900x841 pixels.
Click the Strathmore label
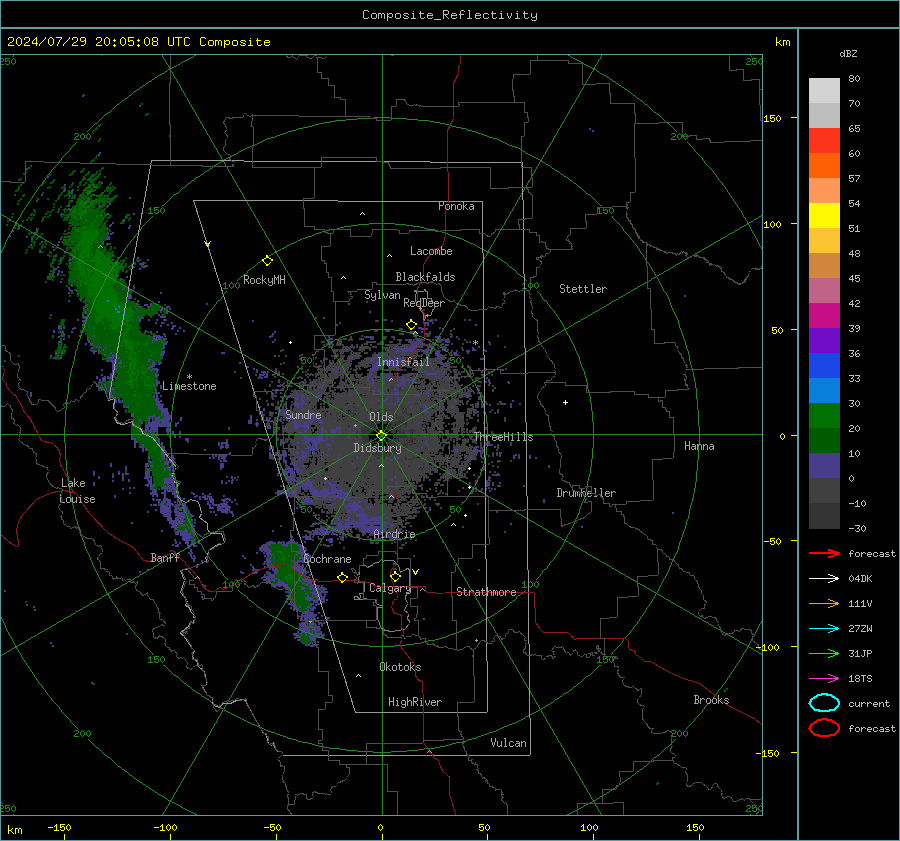click(x=486, y=592)
